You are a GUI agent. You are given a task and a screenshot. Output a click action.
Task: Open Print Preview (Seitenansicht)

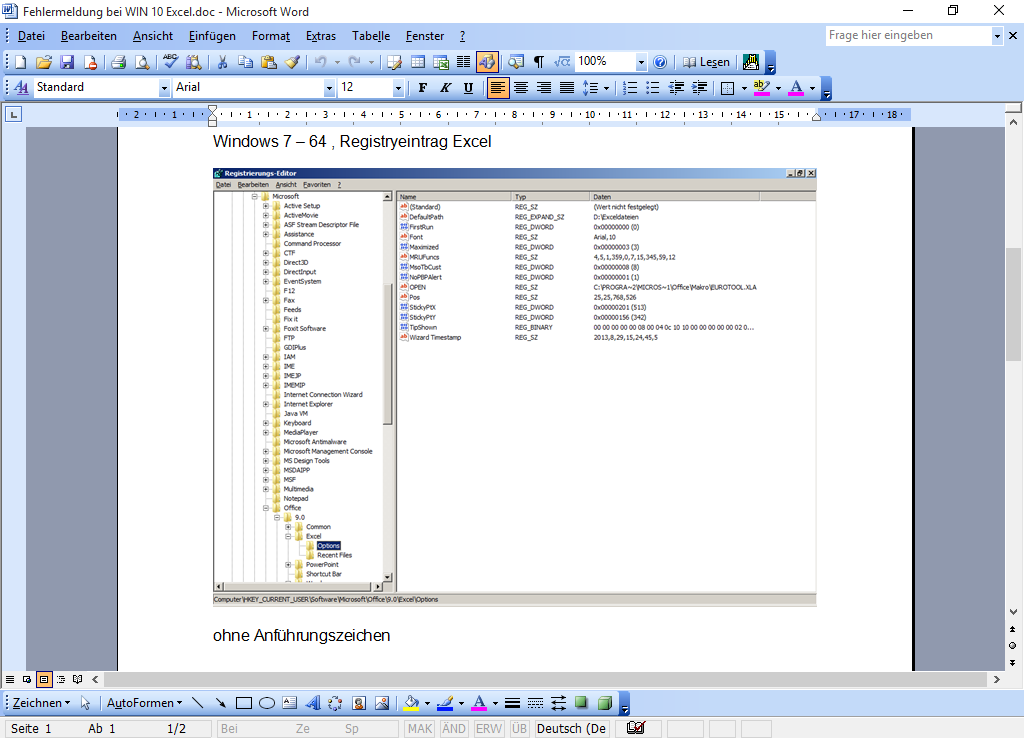(x=142, y=62)
